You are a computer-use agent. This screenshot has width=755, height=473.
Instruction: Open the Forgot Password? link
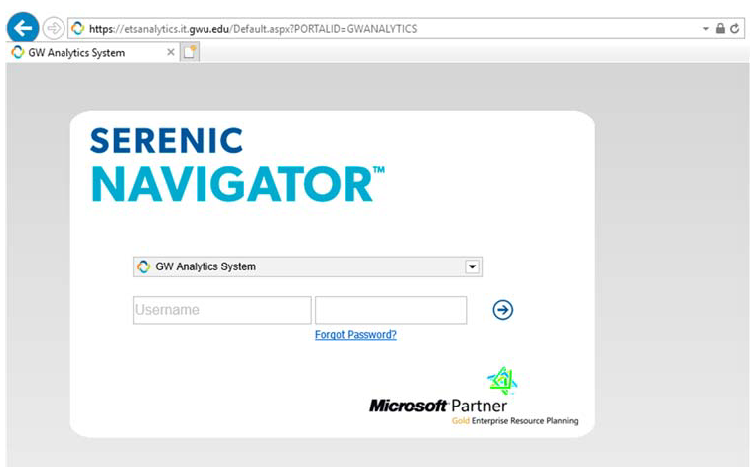click(356, 334)
